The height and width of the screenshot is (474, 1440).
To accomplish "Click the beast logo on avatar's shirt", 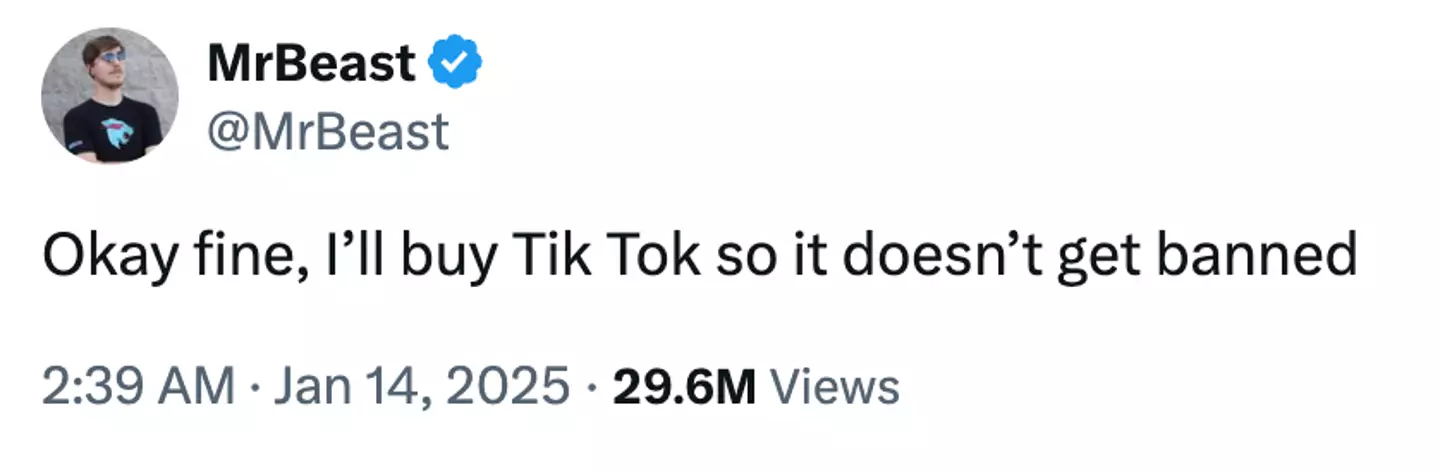I will (116, 132).
